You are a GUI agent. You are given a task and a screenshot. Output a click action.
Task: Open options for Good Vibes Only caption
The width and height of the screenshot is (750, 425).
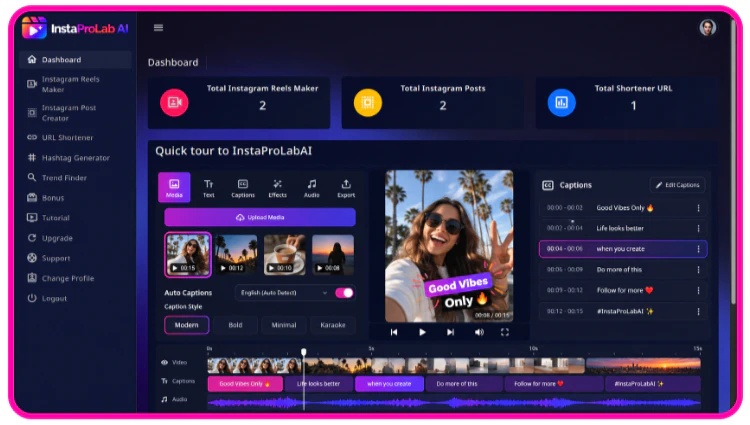click(x=698, y=208)
